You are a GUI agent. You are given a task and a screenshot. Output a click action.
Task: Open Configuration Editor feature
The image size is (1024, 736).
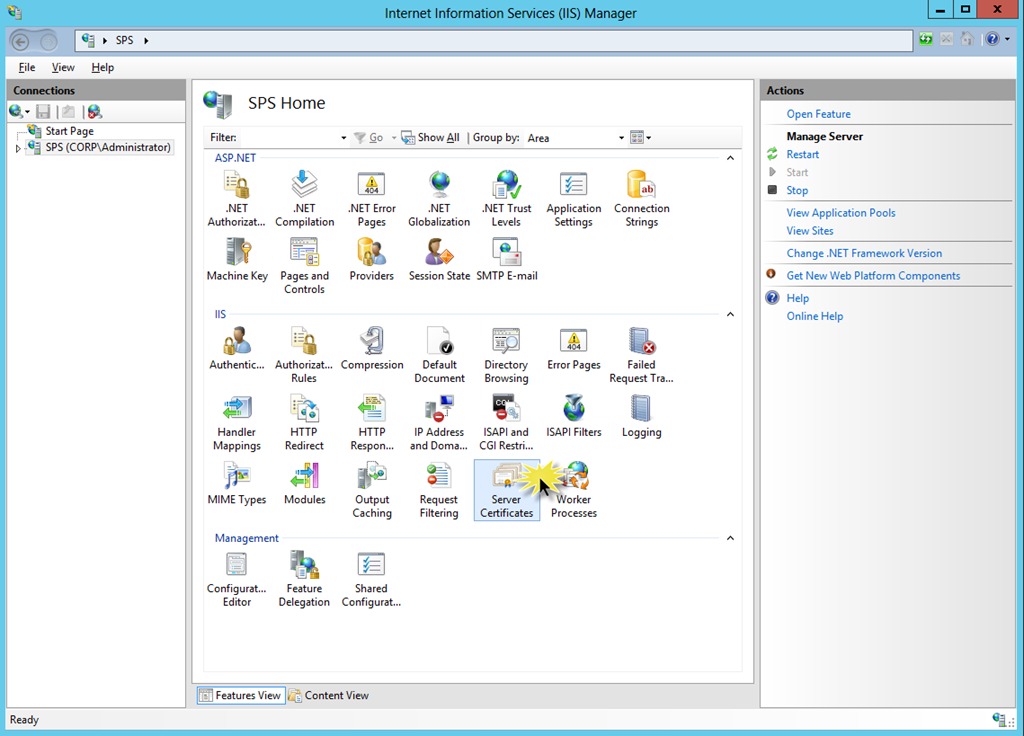pos(236,579)
